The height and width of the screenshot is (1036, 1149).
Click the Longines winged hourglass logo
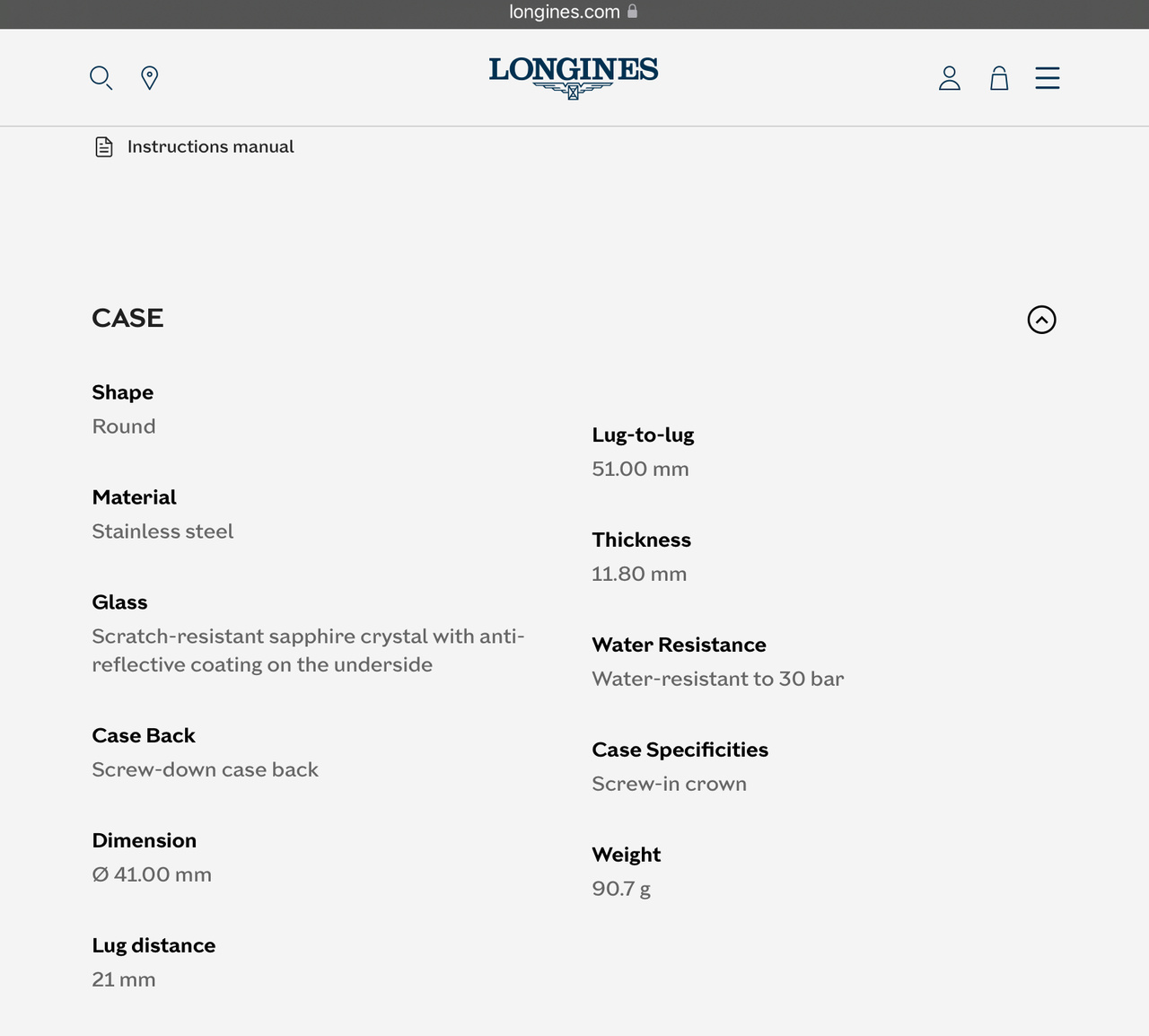click(x=574, y=77)
